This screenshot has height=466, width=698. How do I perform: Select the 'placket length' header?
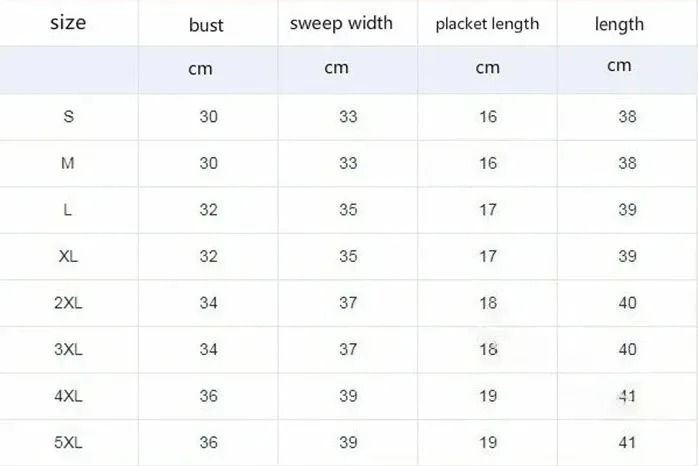[x=487, y=24]
